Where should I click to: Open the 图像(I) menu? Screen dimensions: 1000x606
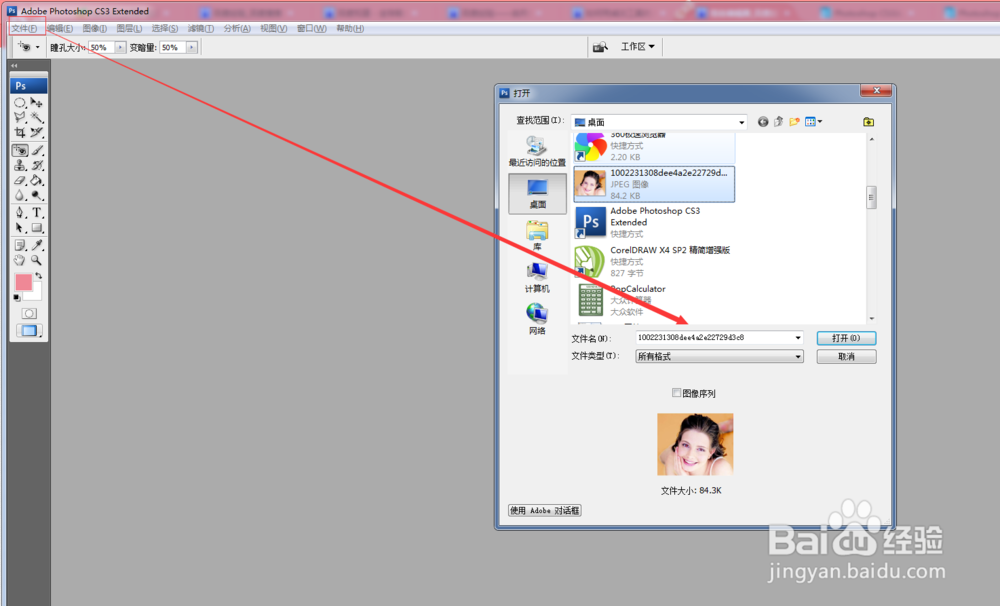pos(94,29)
